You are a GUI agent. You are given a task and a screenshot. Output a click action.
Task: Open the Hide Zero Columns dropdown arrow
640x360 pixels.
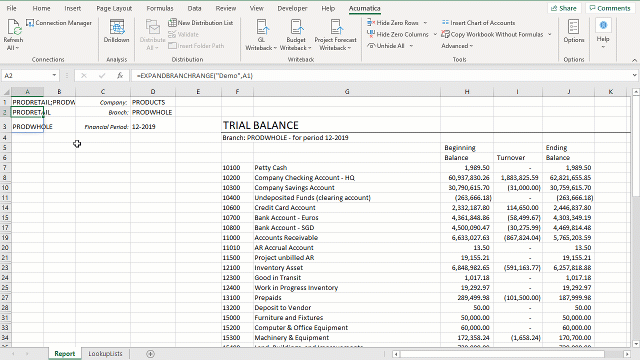coord(435,34)
